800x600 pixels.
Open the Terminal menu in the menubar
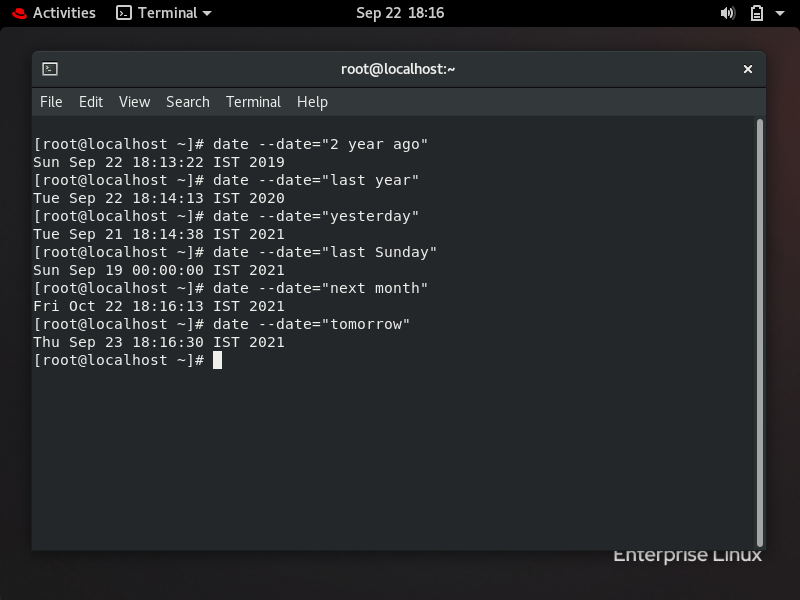253,102
